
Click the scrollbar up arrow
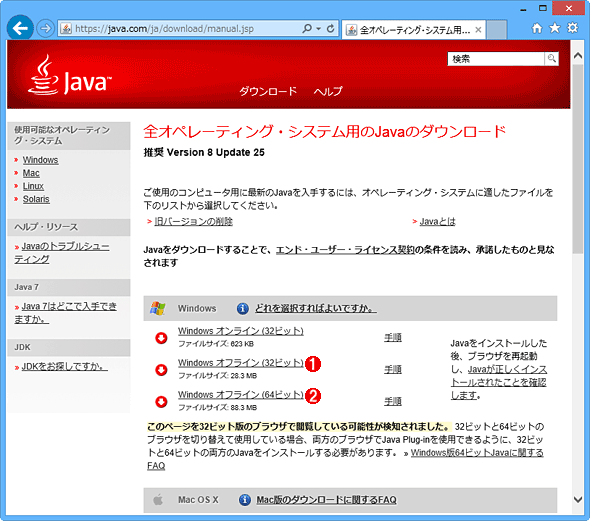click(578, 56)
